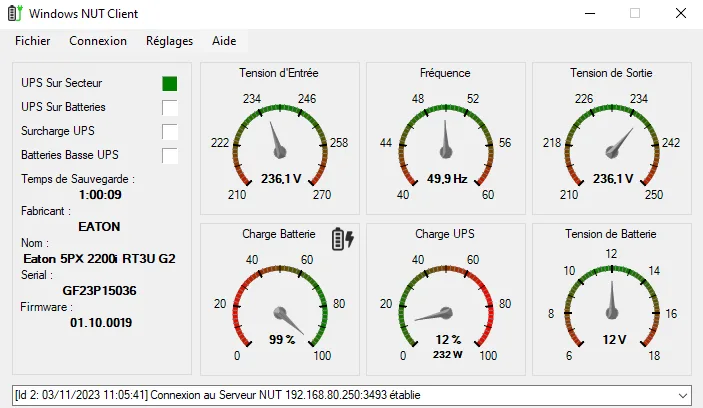Click the manufacturer name EATON
703x408 pixels.
click(99, 227)
